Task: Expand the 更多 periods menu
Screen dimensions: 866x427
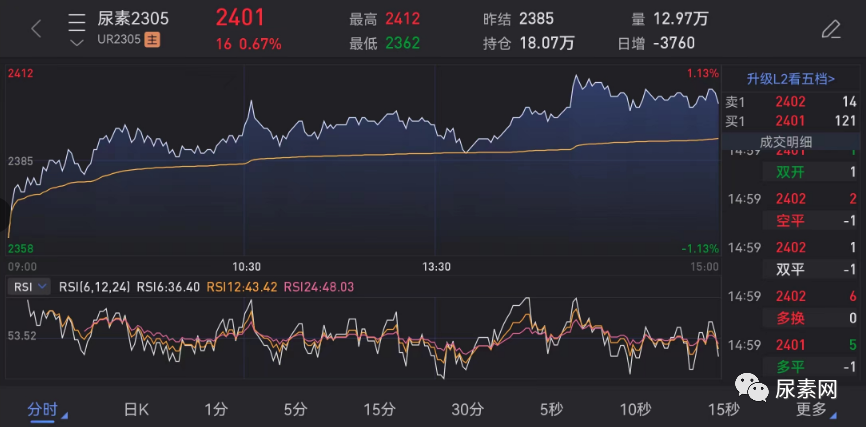Action: 816,410
